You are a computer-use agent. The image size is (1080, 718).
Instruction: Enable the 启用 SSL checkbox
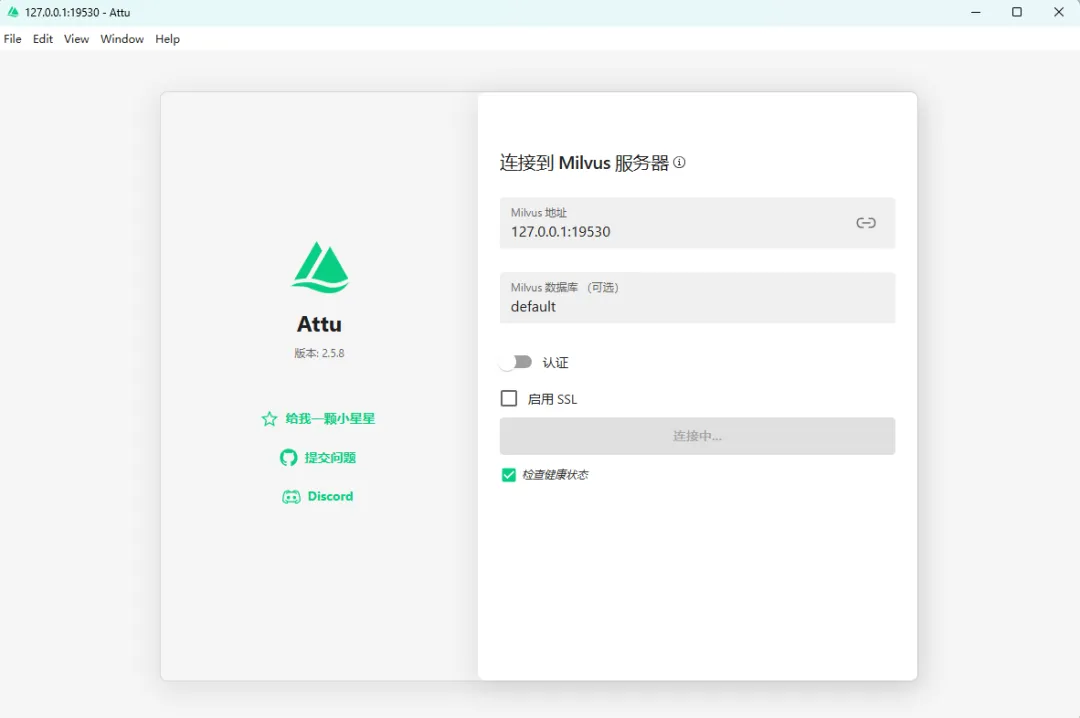pyautogui.click(x=509, y=399)
